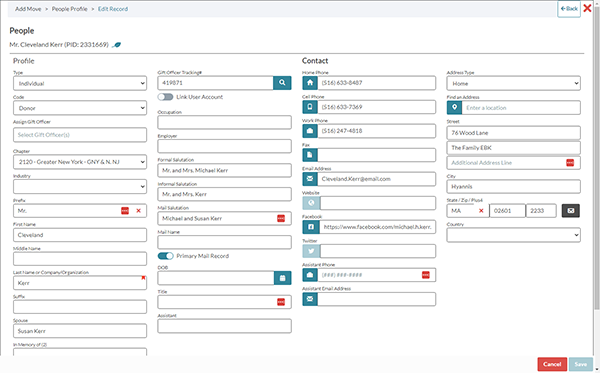Click the Email Address envelope icon
The width and height of the screenshot is (600, 373).
tap(310, 179)
